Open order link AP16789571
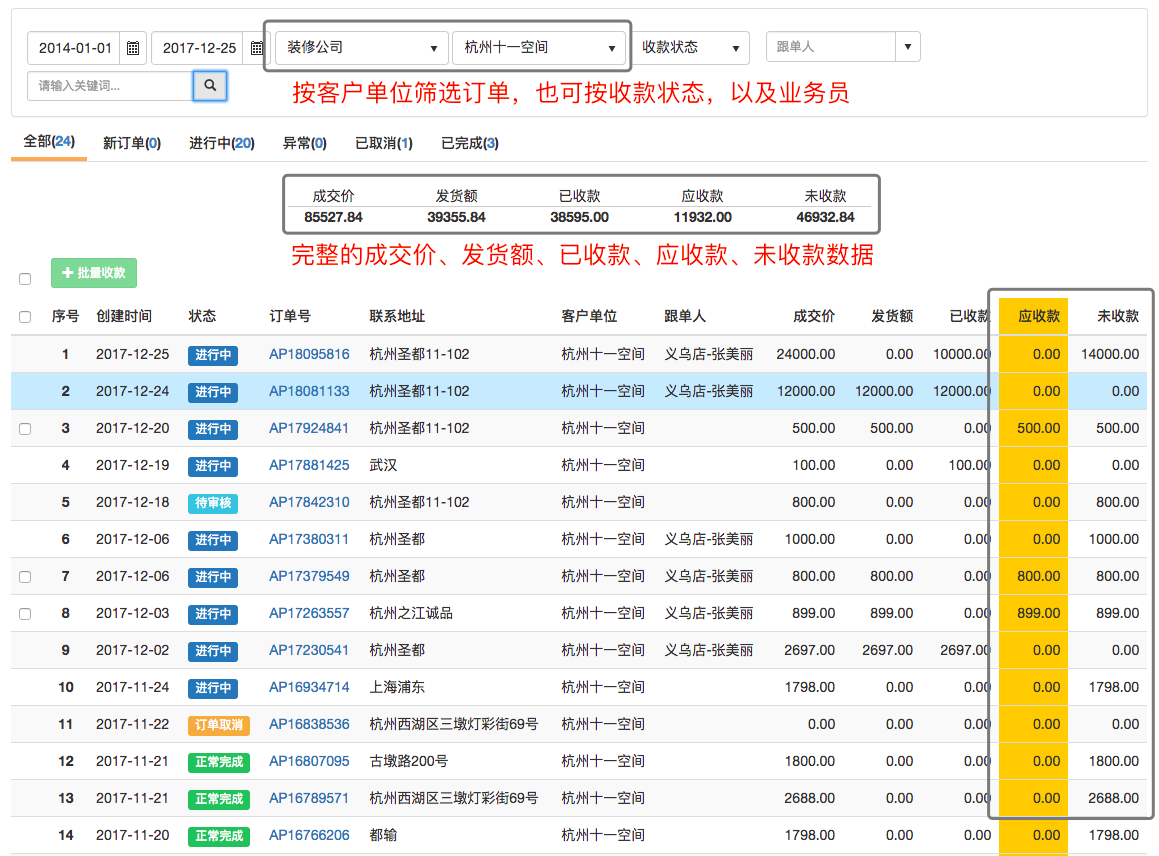 click(x=309, y=798)
